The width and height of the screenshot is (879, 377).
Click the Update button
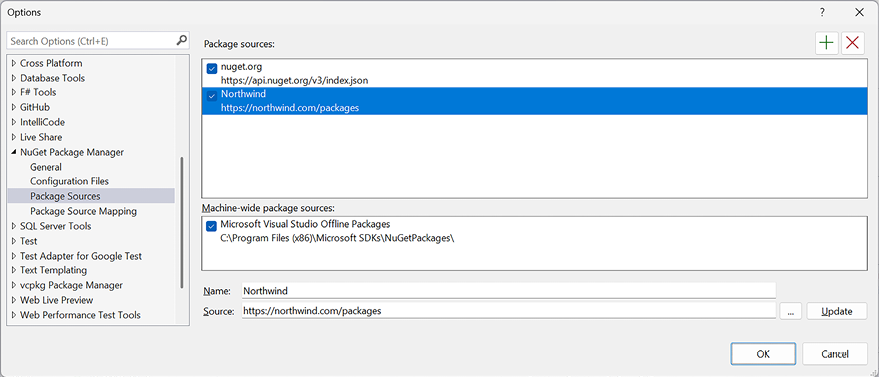click(x=837, y=311)
